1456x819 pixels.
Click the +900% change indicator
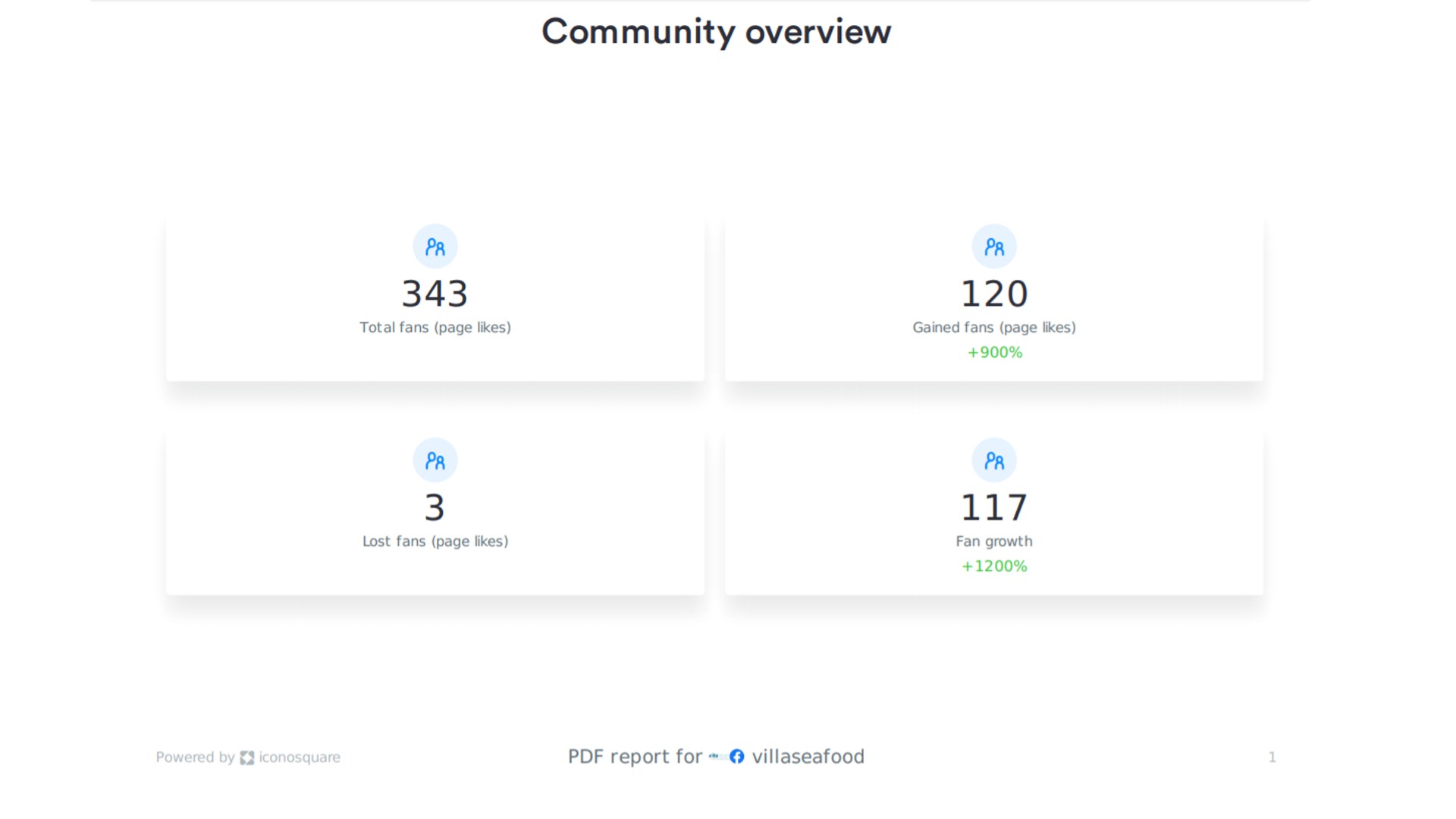click(994, 353)
